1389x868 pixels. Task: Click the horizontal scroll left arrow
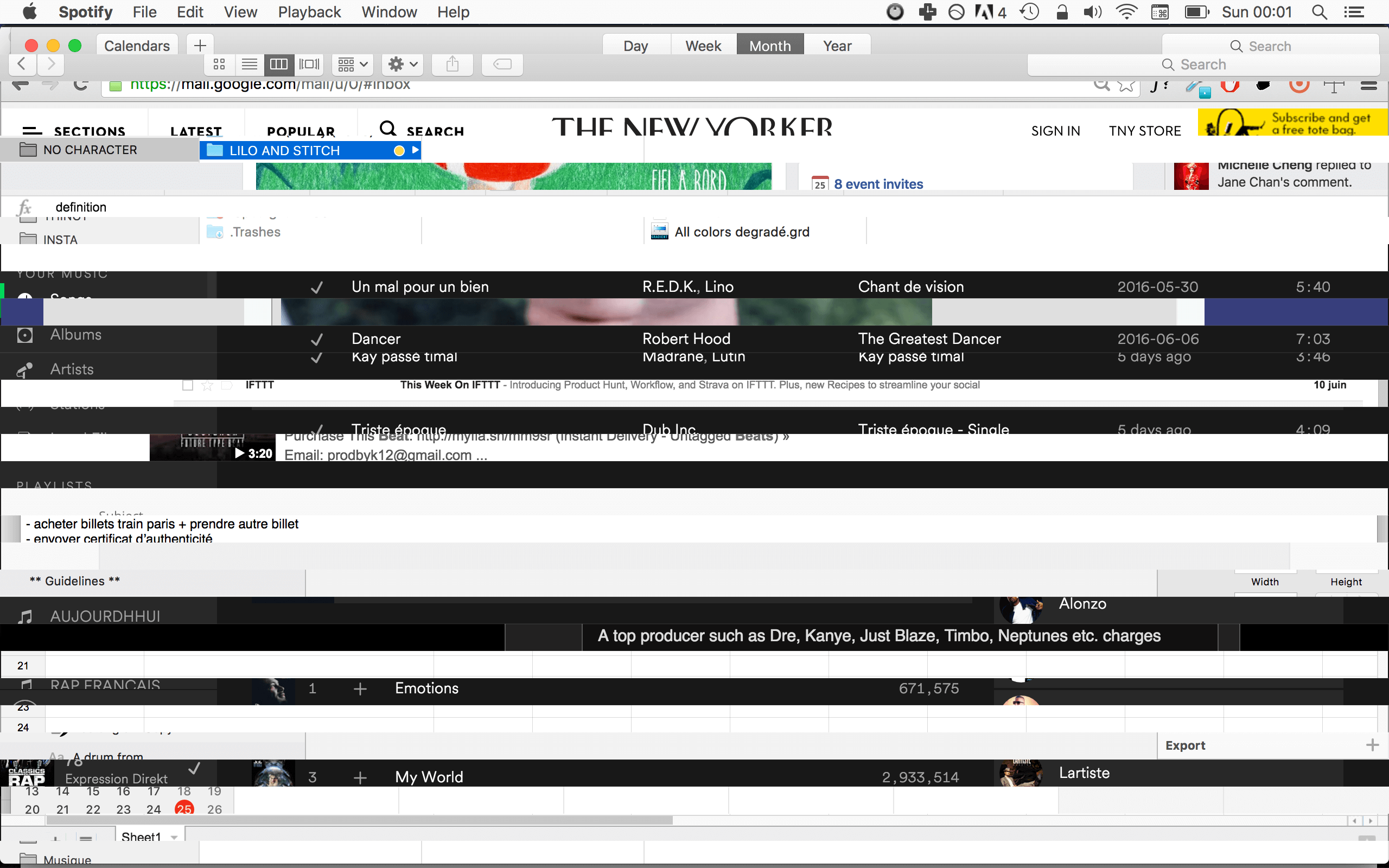pyautogui.click(x=1355, y=821)
